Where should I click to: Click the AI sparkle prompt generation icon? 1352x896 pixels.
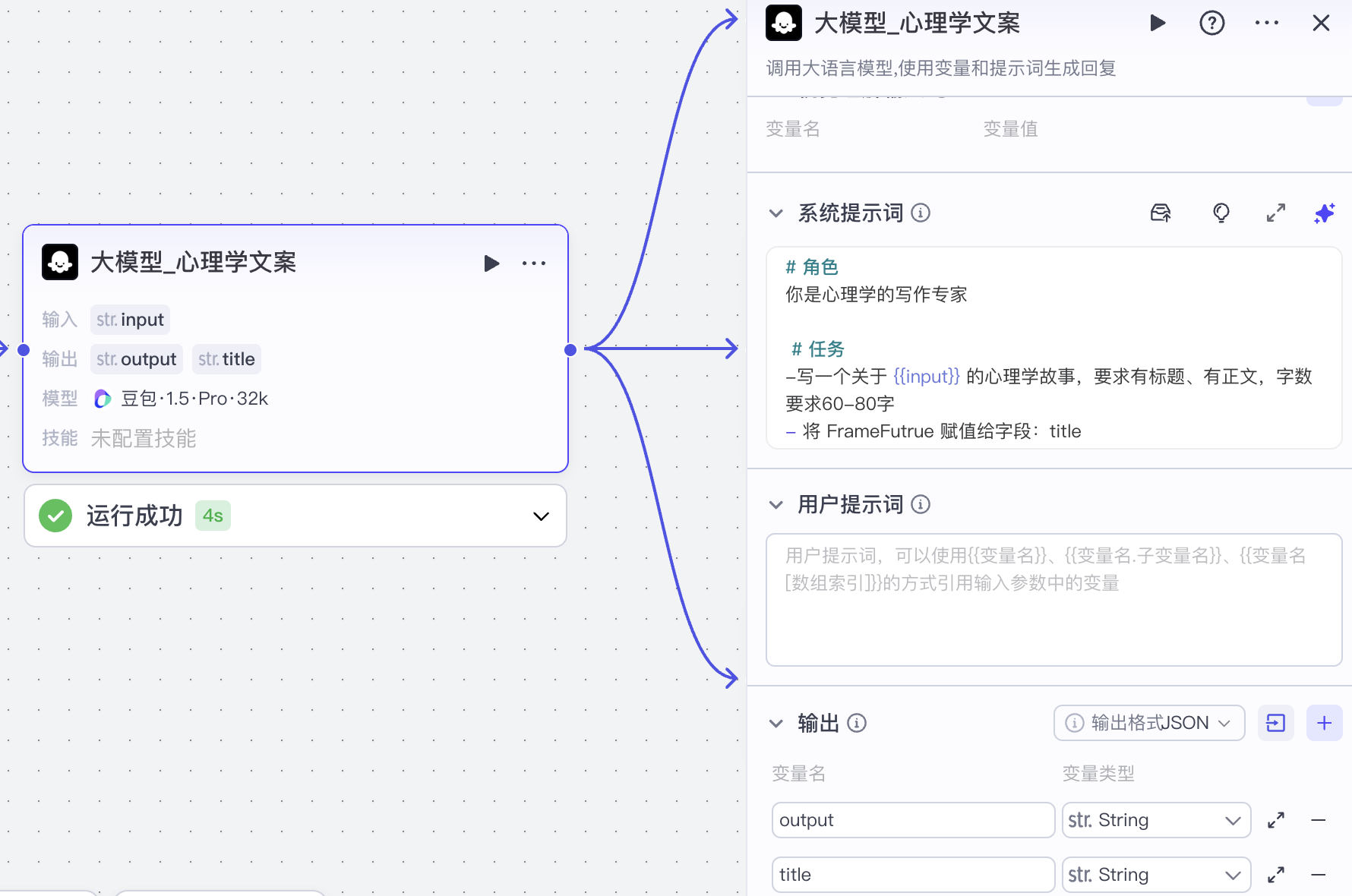[1325, 213]
